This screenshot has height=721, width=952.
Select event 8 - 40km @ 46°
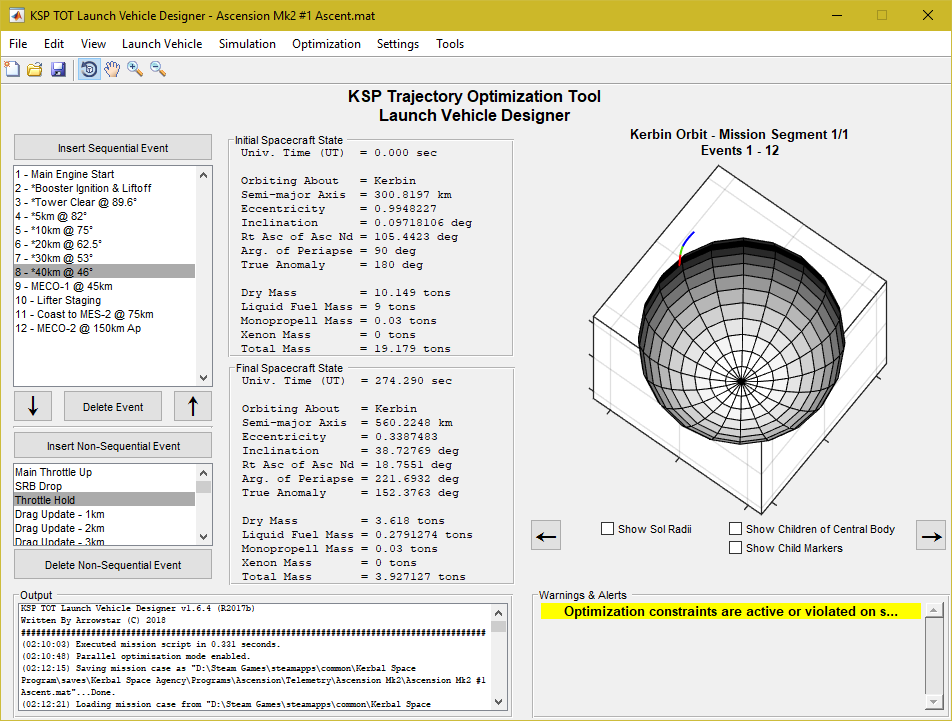(x=104, y=272)
